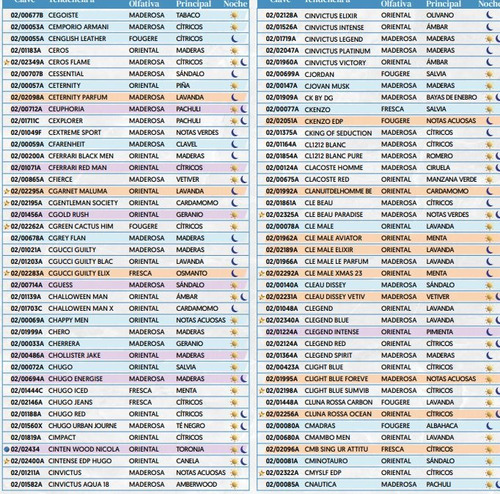Select the PIMIENTA principal note cell
Viewport: 500px width, 494px height.
click(440, 332)
